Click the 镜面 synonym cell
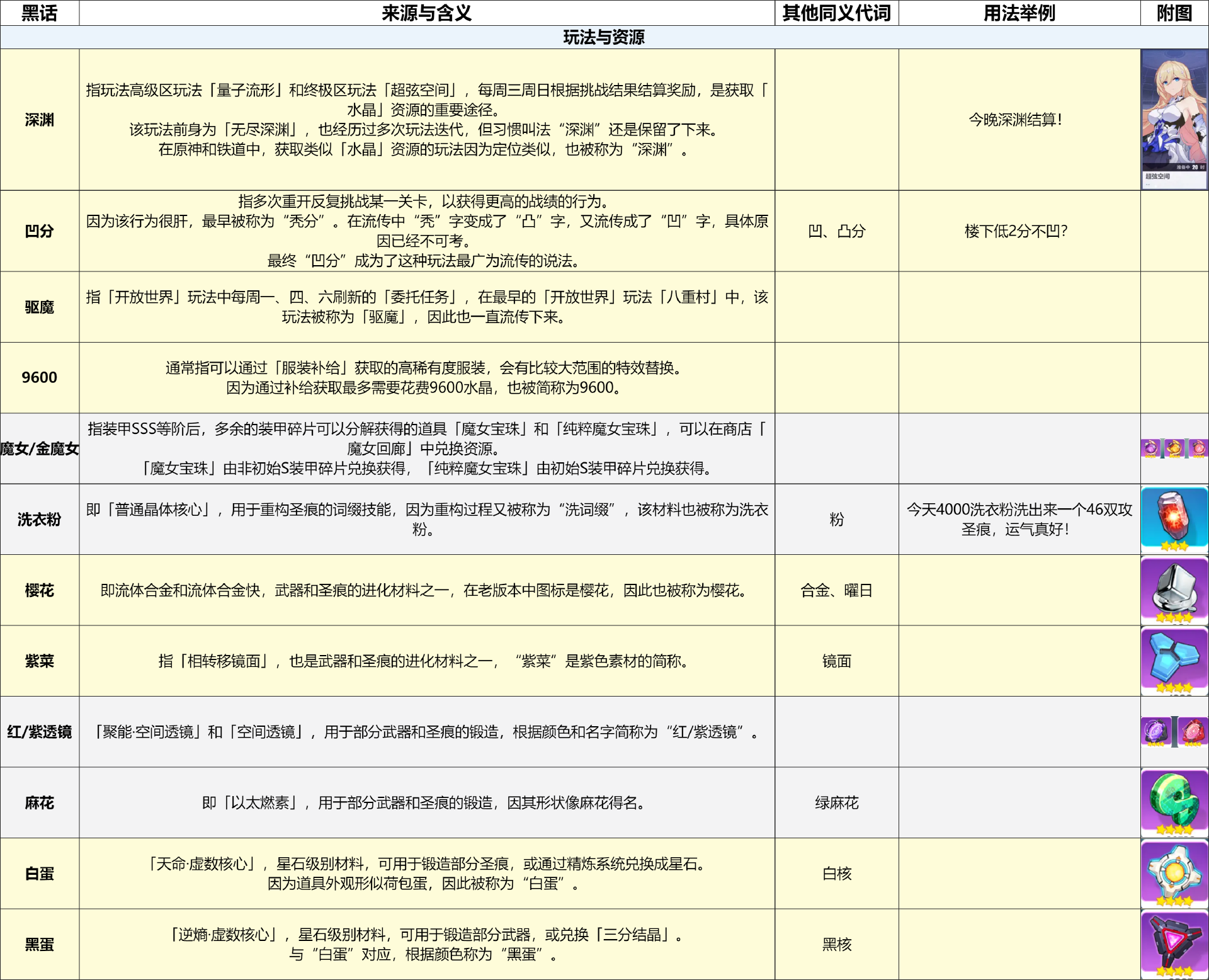 tap(837, 661)
